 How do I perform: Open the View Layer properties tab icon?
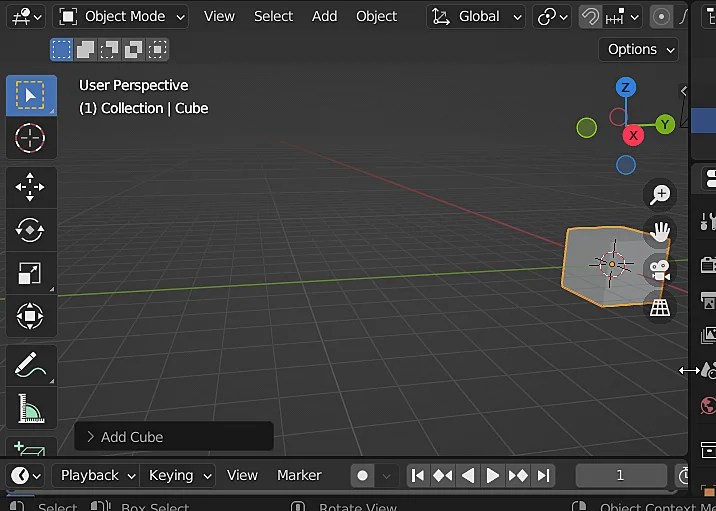[708, 335]
